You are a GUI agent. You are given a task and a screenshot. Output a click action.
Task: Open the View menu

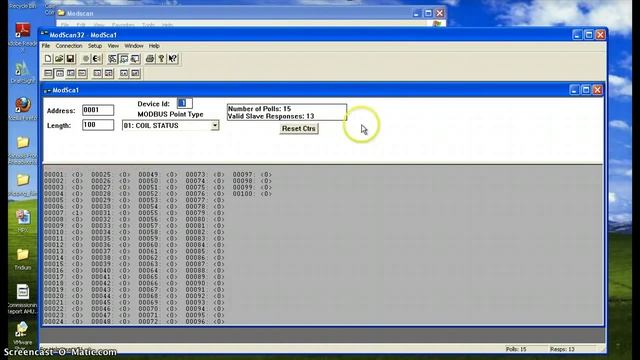[113, 46]
